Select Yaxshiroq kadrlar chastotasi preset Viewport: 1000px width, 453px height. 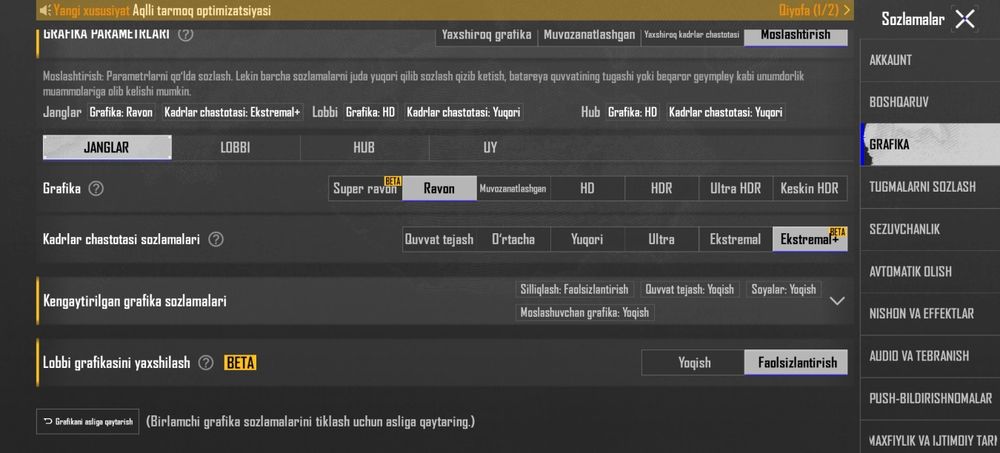(692, 35)
